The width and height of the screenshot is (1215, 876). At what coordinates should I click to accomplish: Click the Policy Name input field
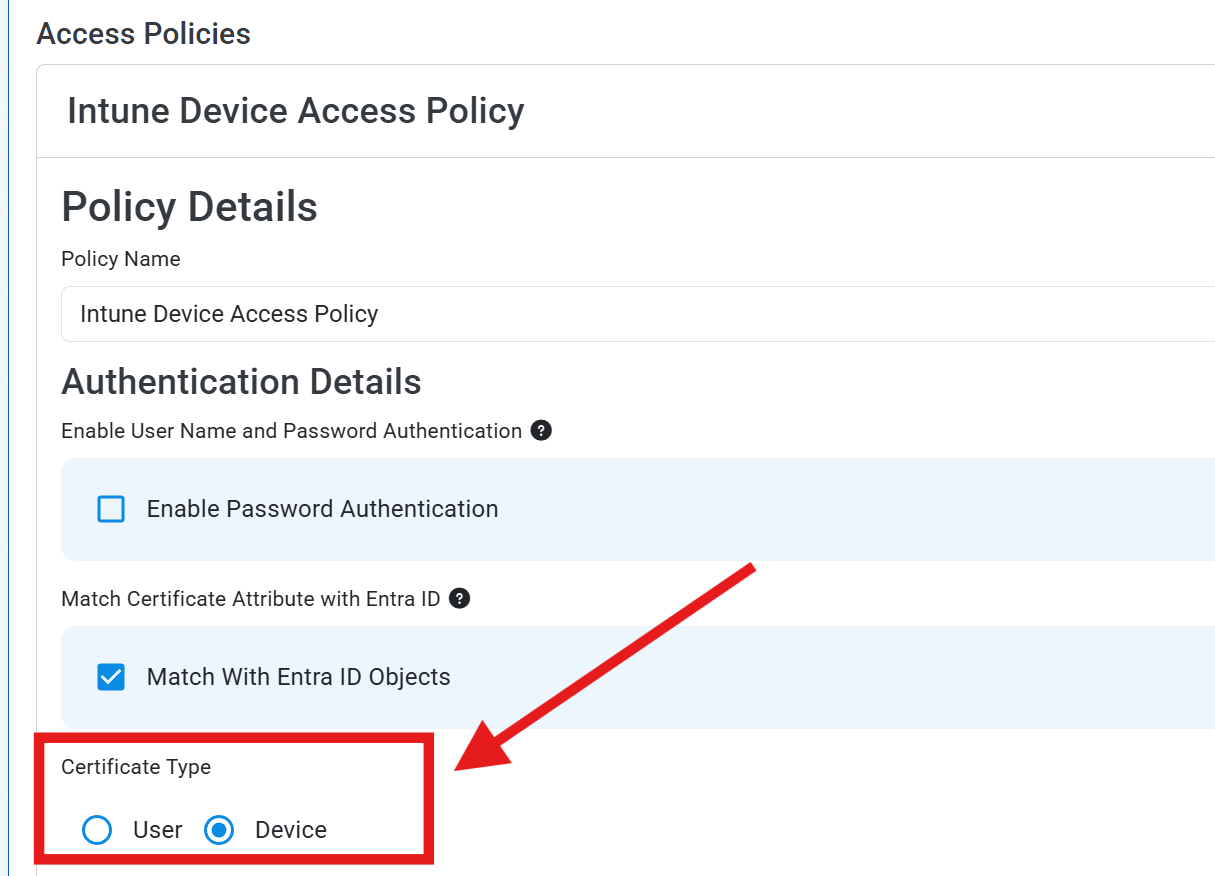point(638,314)
